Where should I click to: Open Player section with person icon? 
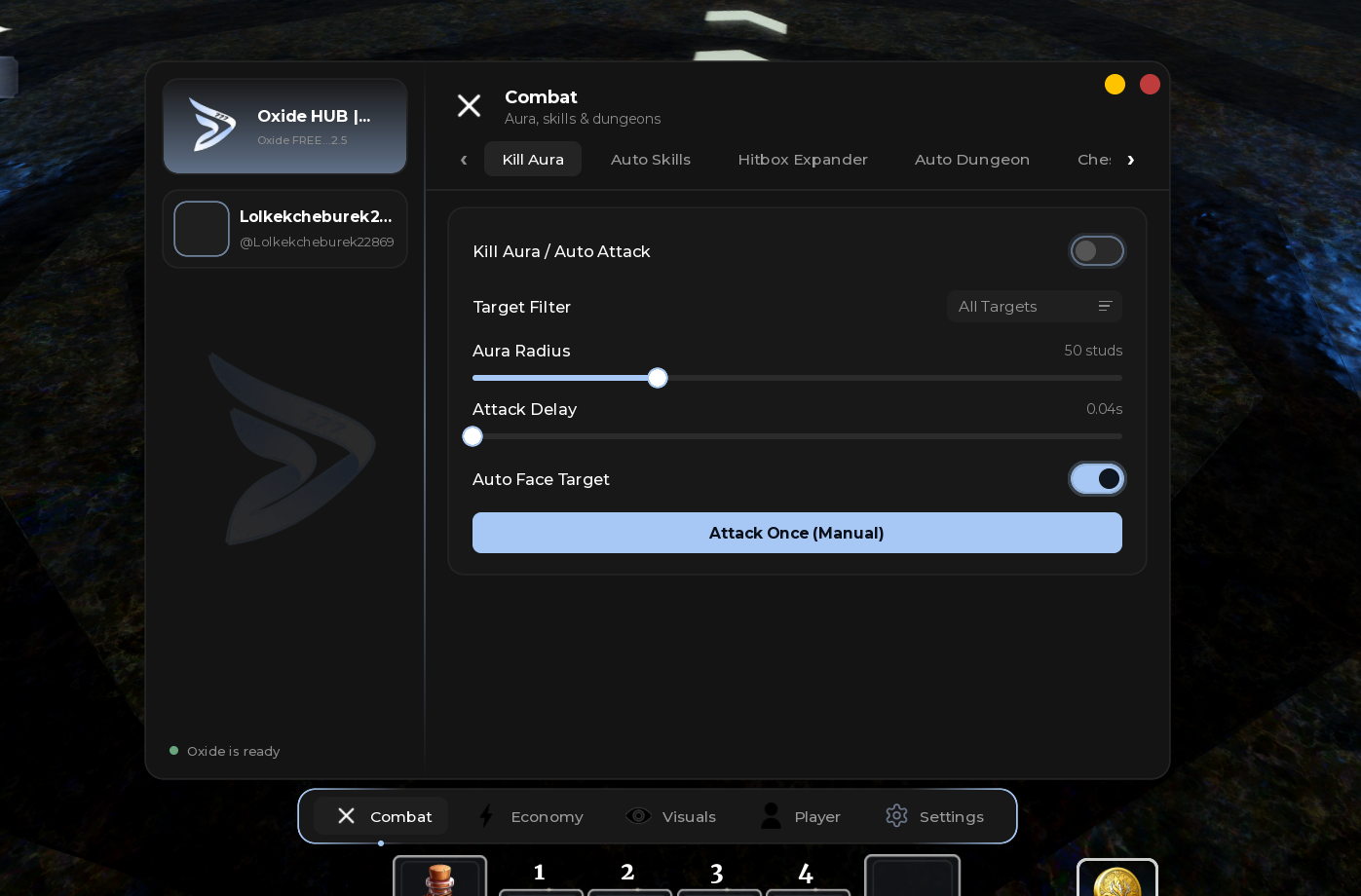pyautogui.click(x=800, y=816)
